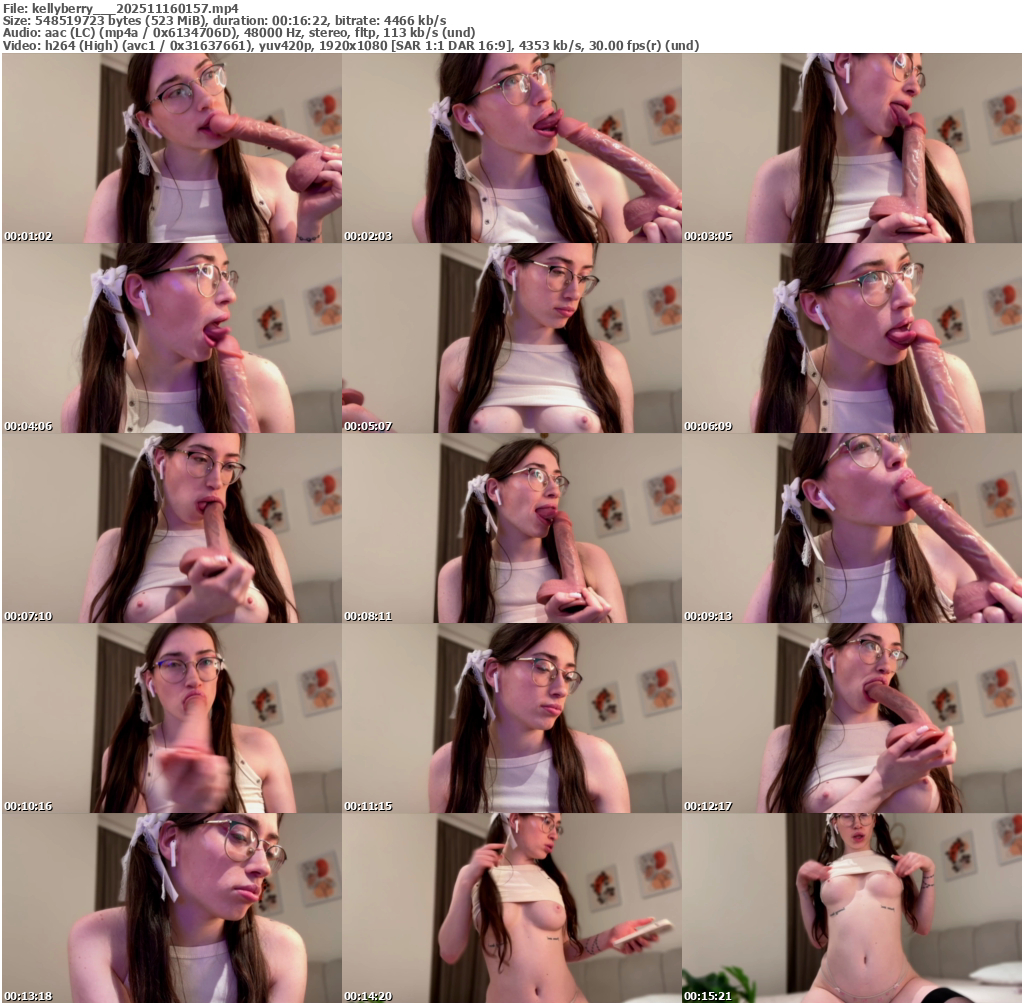Choose the thumbnail frame stamped 00:12:17
This screenshot has width=1024, height=1003.
[852, 718]
